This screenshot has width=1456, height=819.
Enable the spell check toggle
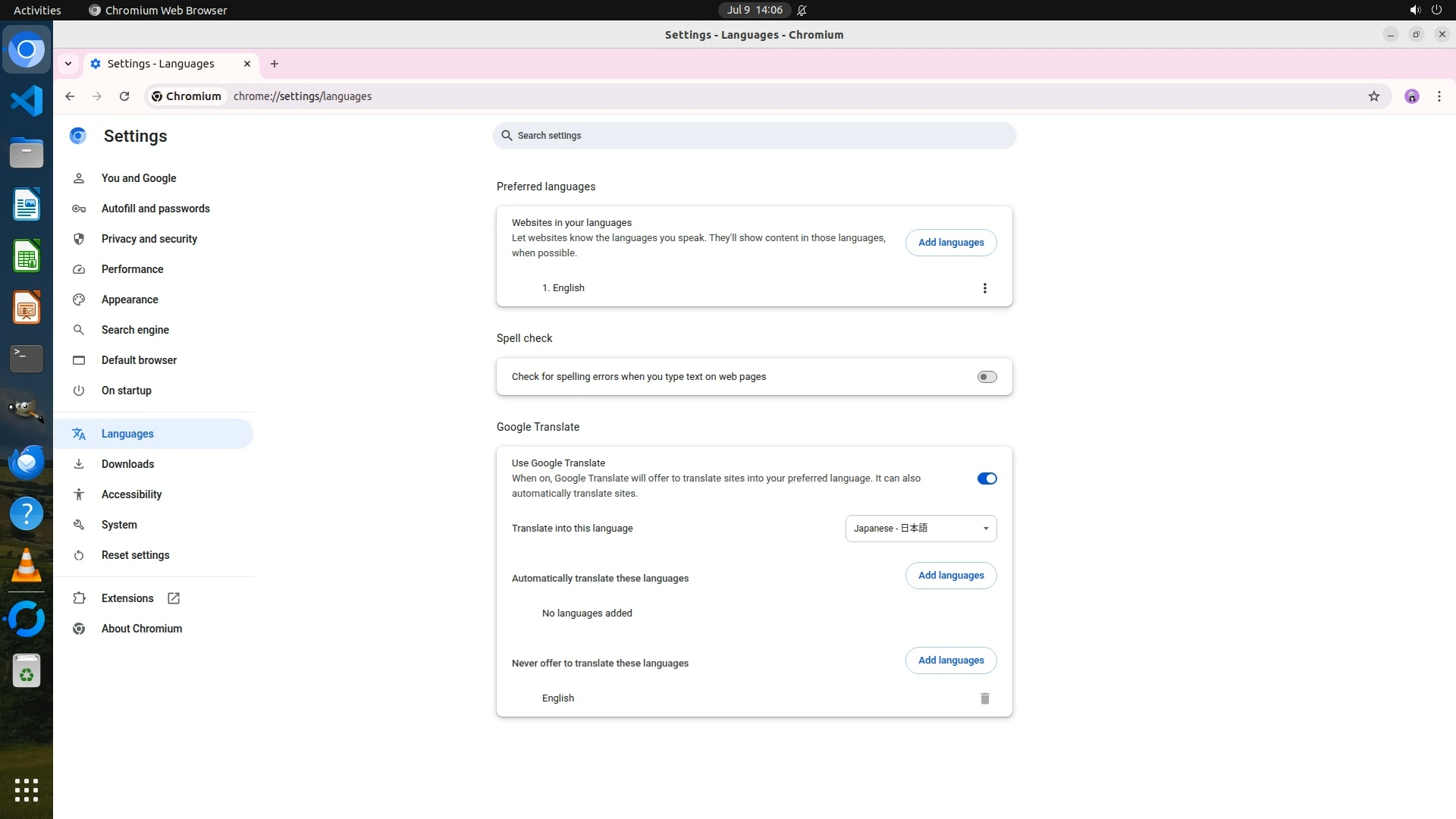pos(987,377)
